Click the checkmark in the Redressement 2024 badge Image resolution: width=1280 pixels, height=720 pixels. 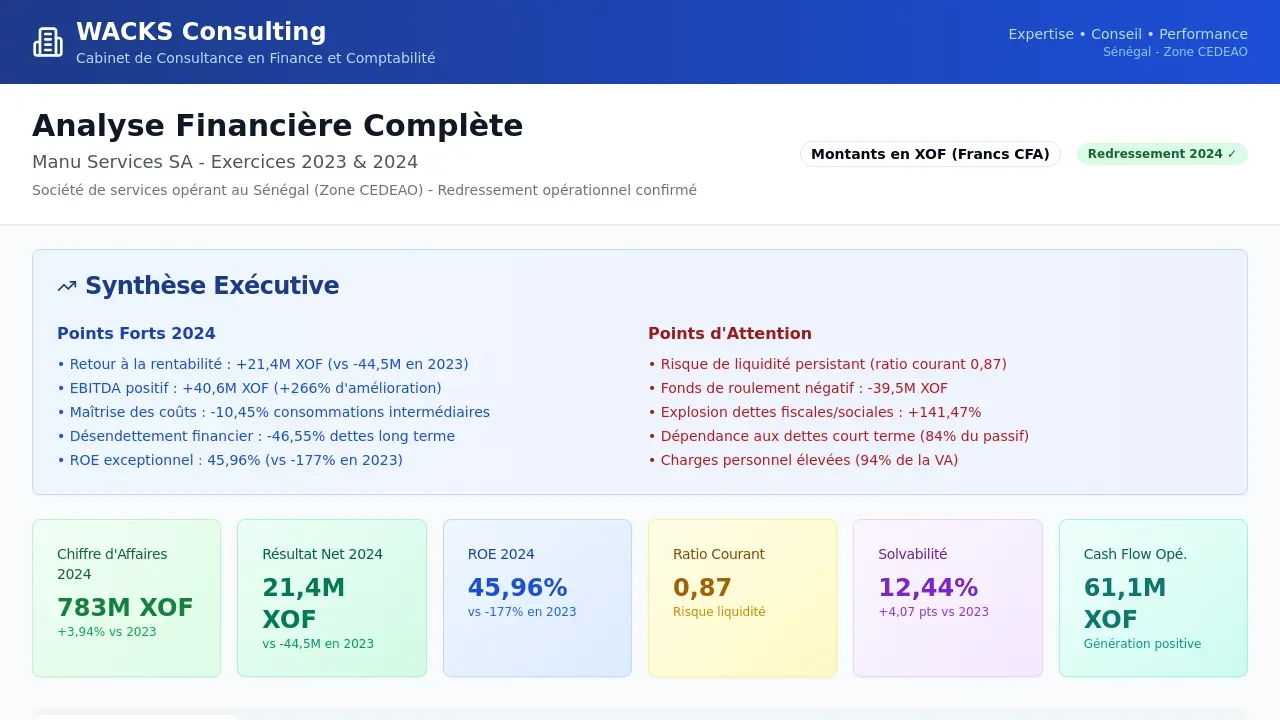point(1232,154)
